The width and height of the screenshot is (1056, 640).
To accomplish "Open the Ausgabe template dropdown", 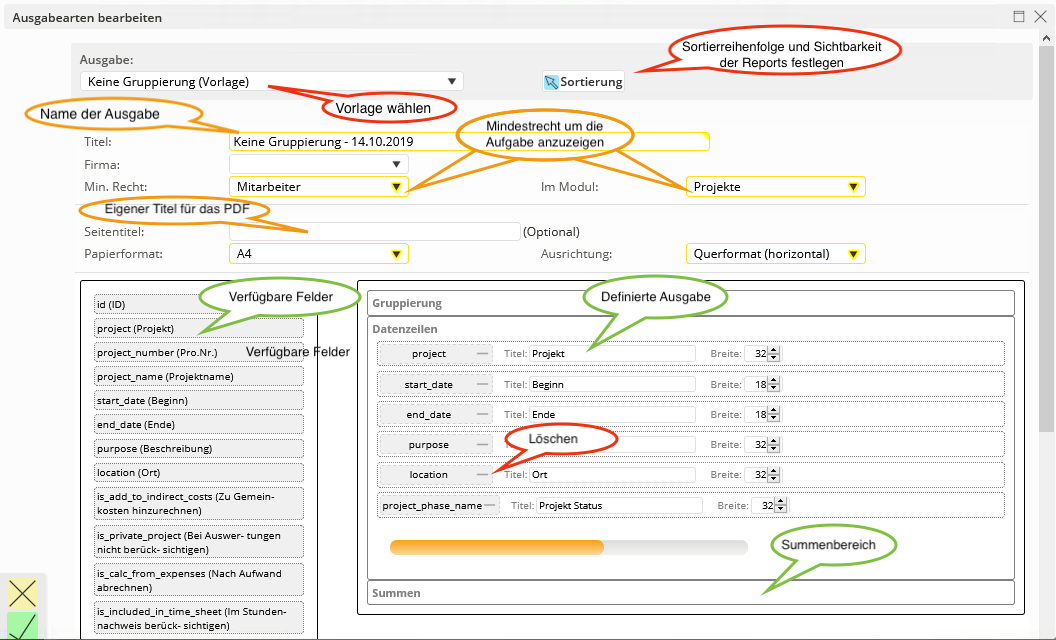I will 271,82.
